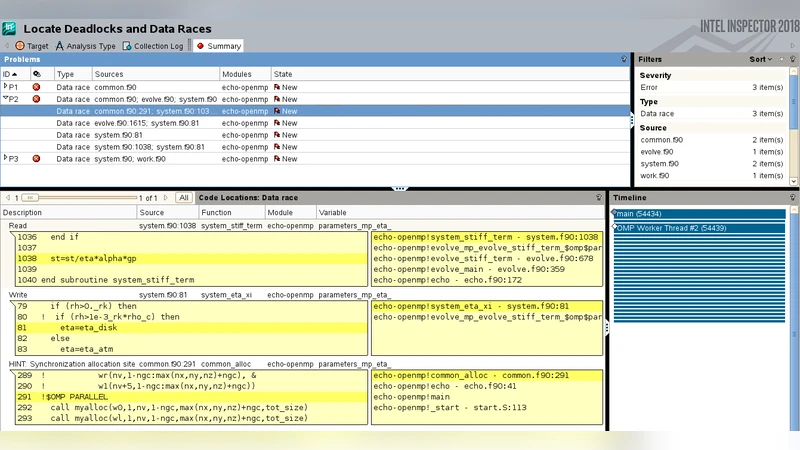Click the New state flag for P1
This screenshot has width=800, height=450.
(277, 87)
